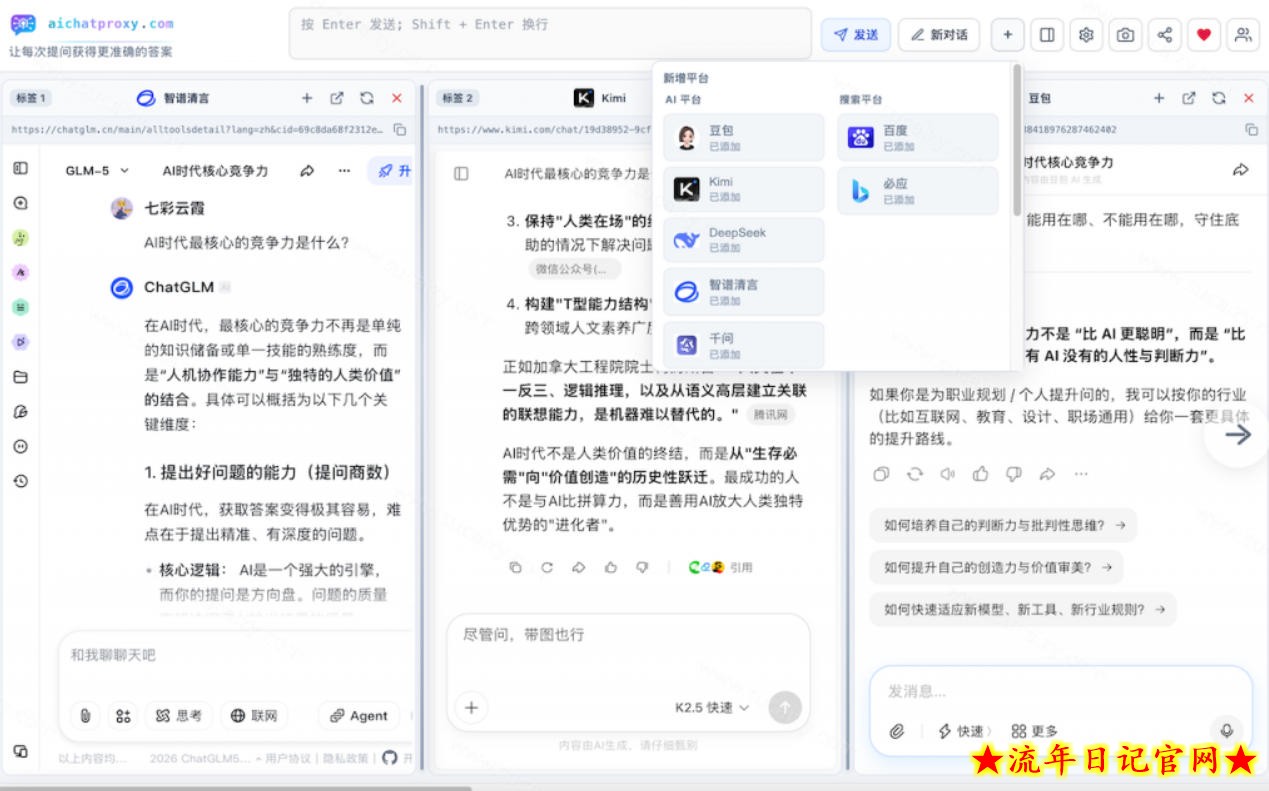Select 千问 in the AI 平台 list
The image size is (1269, 791).
pos(744,345)
